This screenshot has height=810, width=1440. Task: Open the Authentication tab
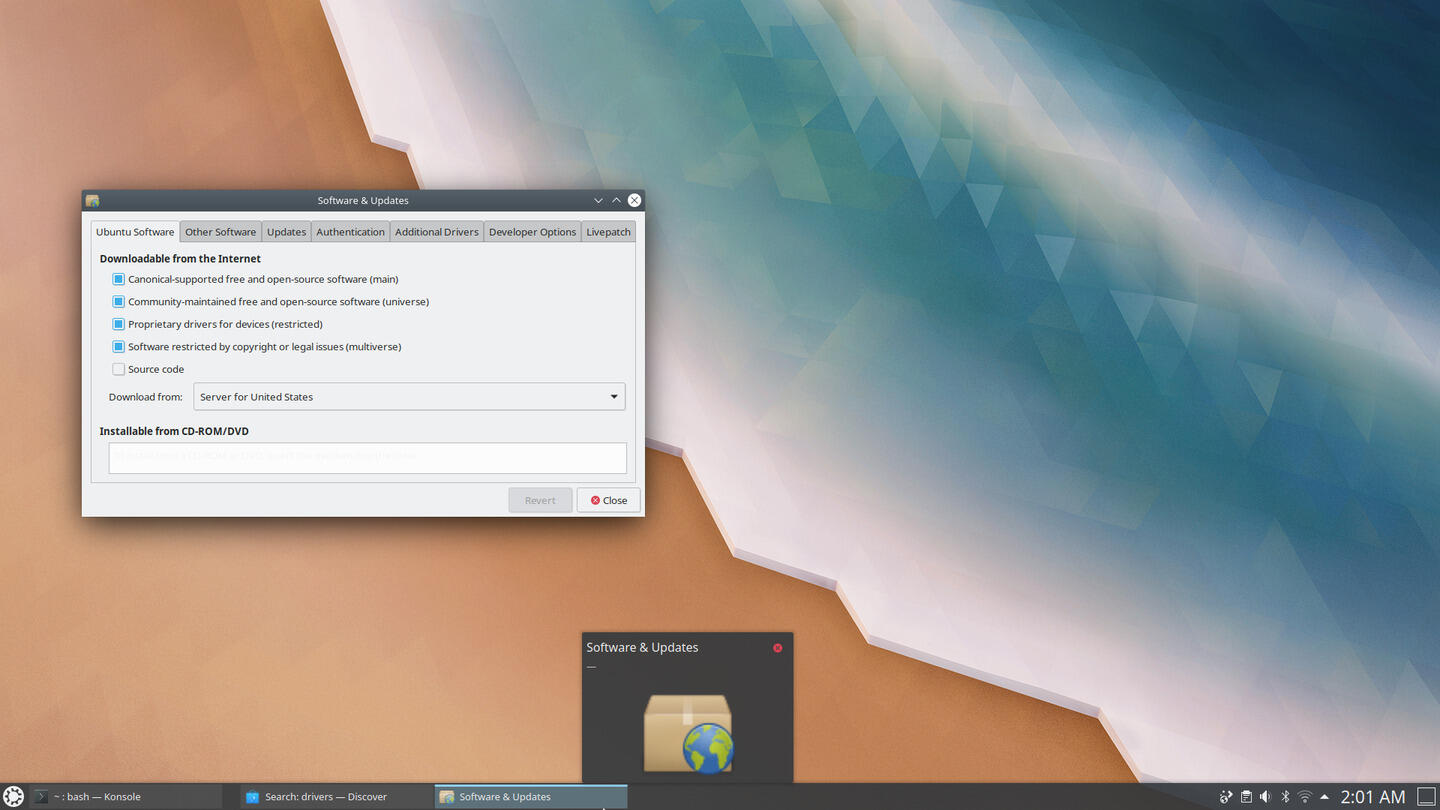(350, 232)
